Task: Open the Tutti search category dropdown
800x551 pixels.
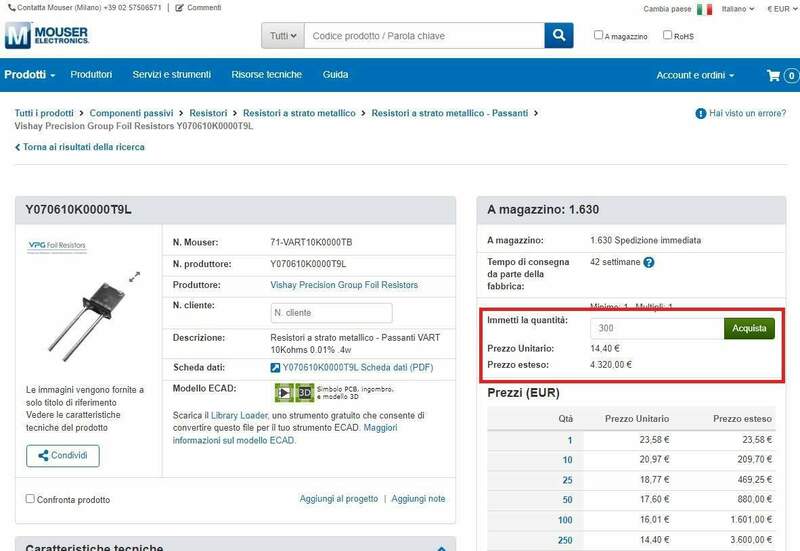Action: (283, 36)
